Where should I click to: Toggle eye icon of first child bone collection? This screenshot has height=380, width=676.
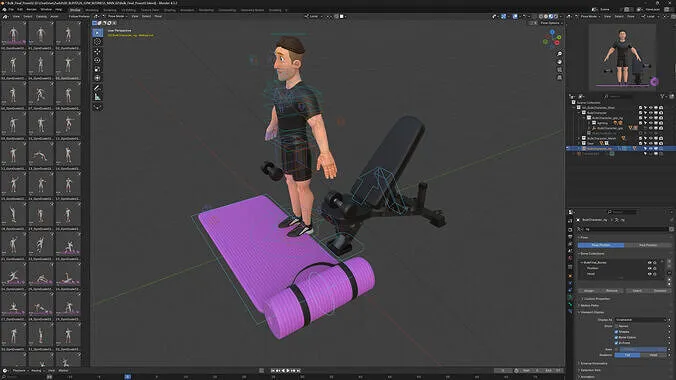click(x=650, y=268)
